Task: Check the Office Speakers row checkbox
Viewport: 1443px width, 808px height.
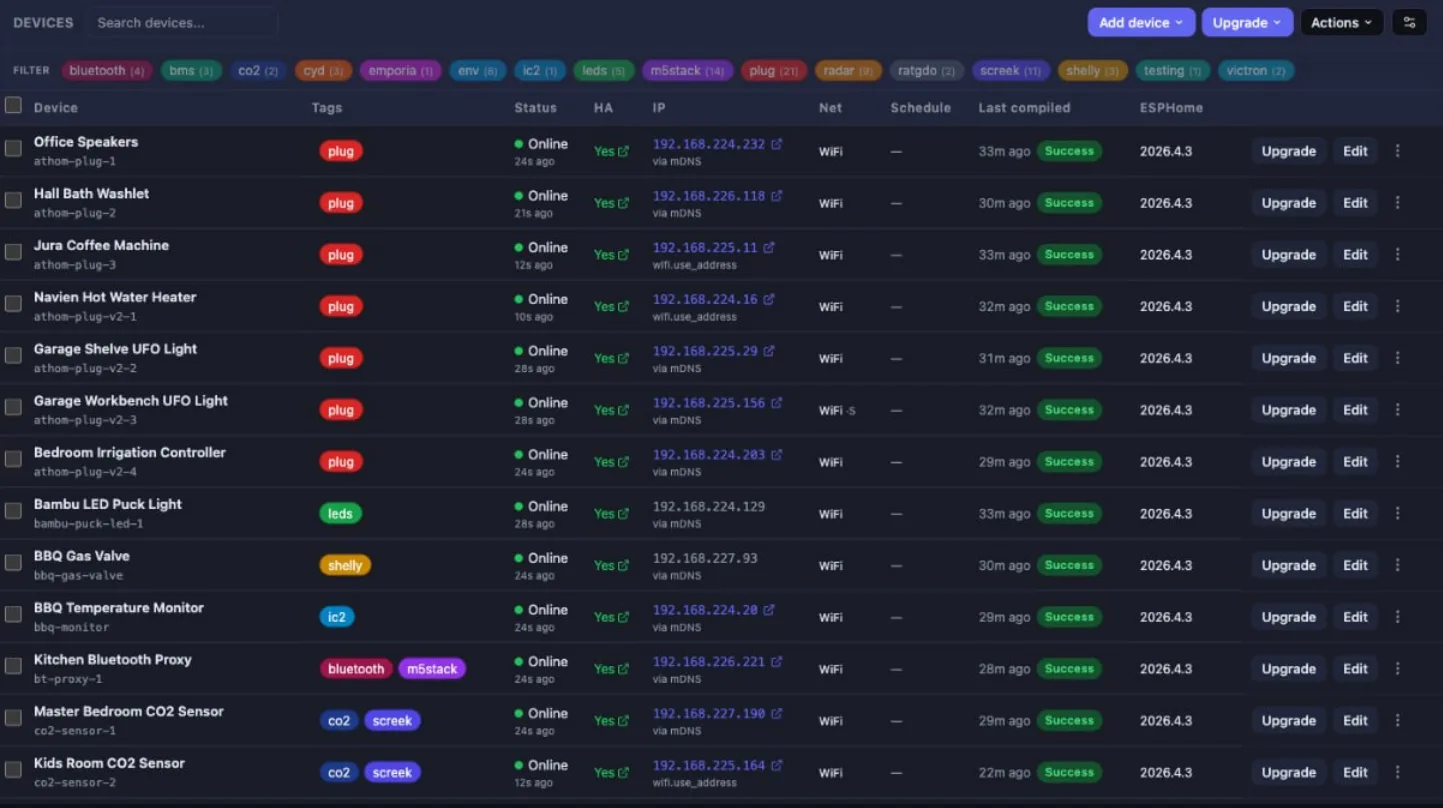Action: click(x=13, y=148)
